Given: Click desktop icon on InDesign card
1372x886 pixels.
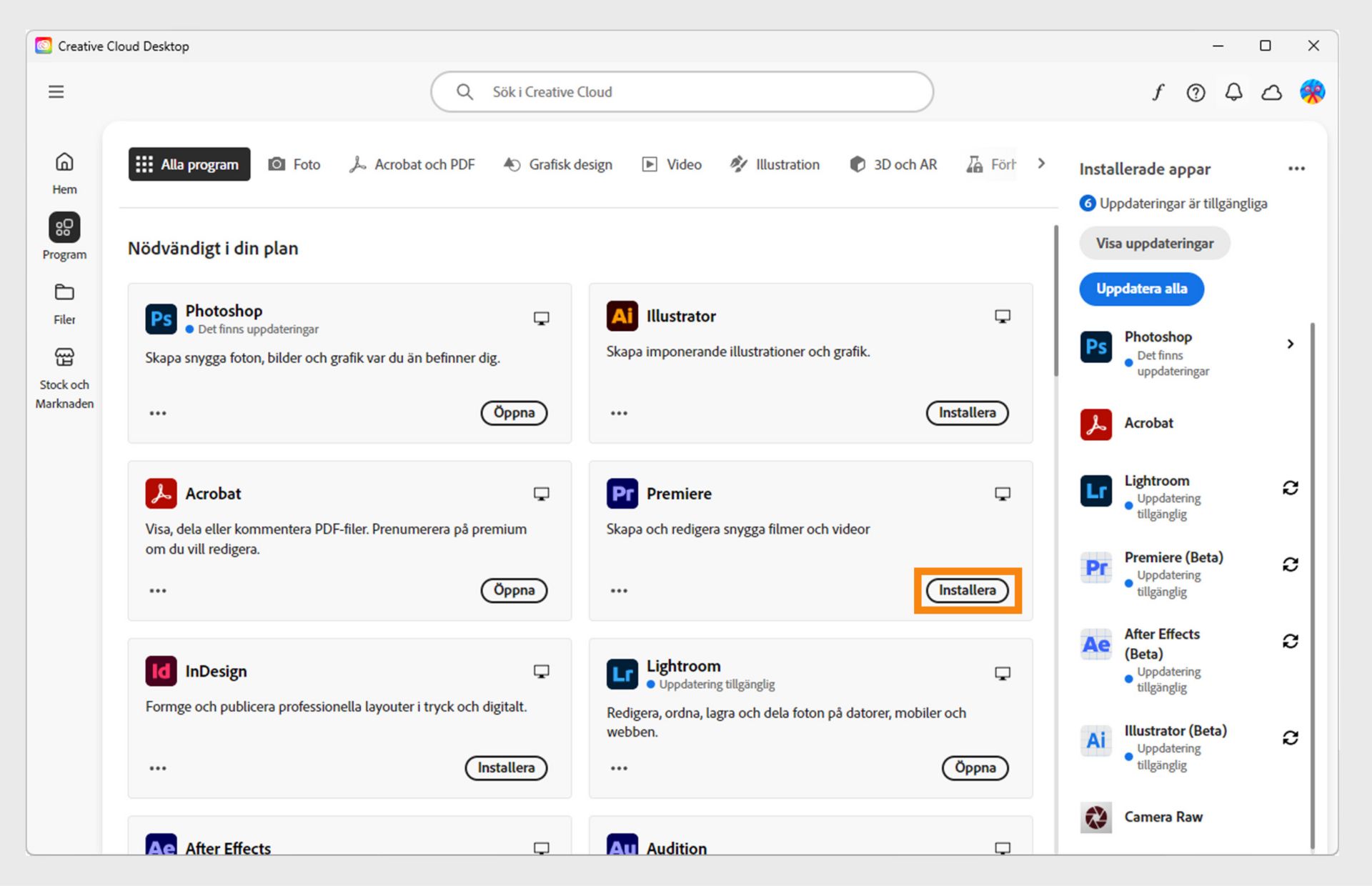Looking at the screenshot, I should pyautogui.click(x=542, y=671).
